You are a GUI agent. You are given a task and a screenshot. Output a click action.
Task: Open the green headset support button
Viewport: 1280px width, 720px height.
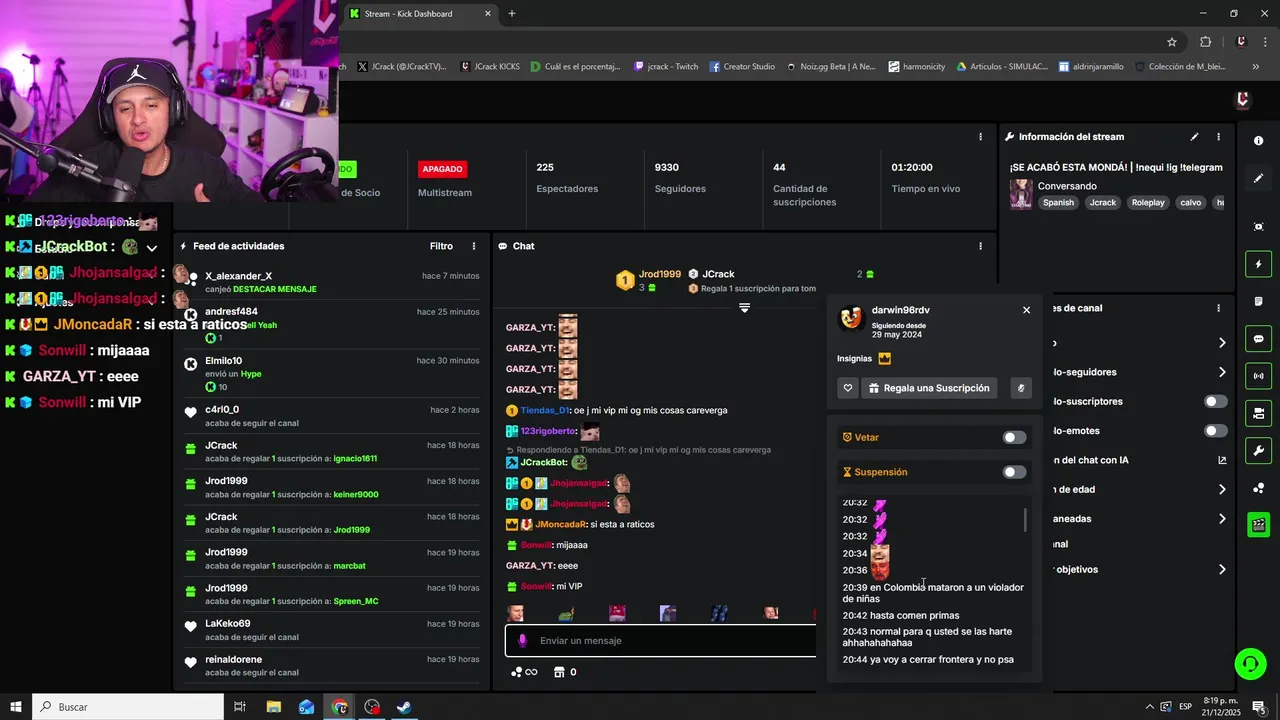pyautogui.click(x=1249, y=663)
